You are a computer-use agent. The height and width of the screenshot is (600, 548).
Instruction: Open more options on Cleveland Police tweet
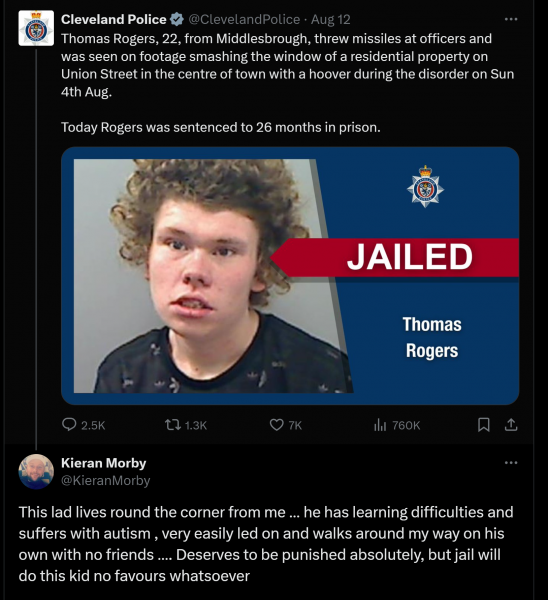coord(511,19)
